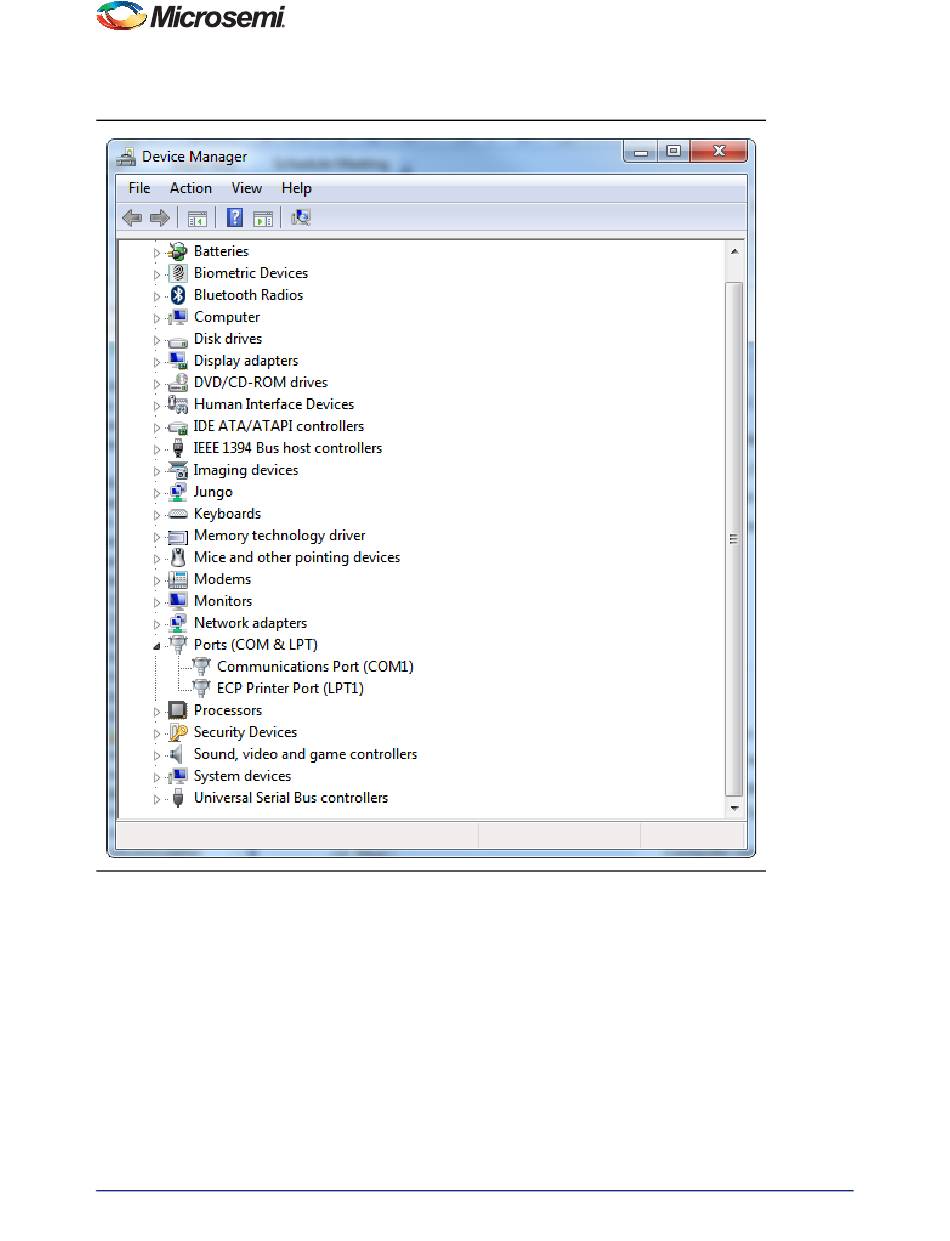Select the Modems icon
The image size is (950, 1241).
tap(178, 579)
